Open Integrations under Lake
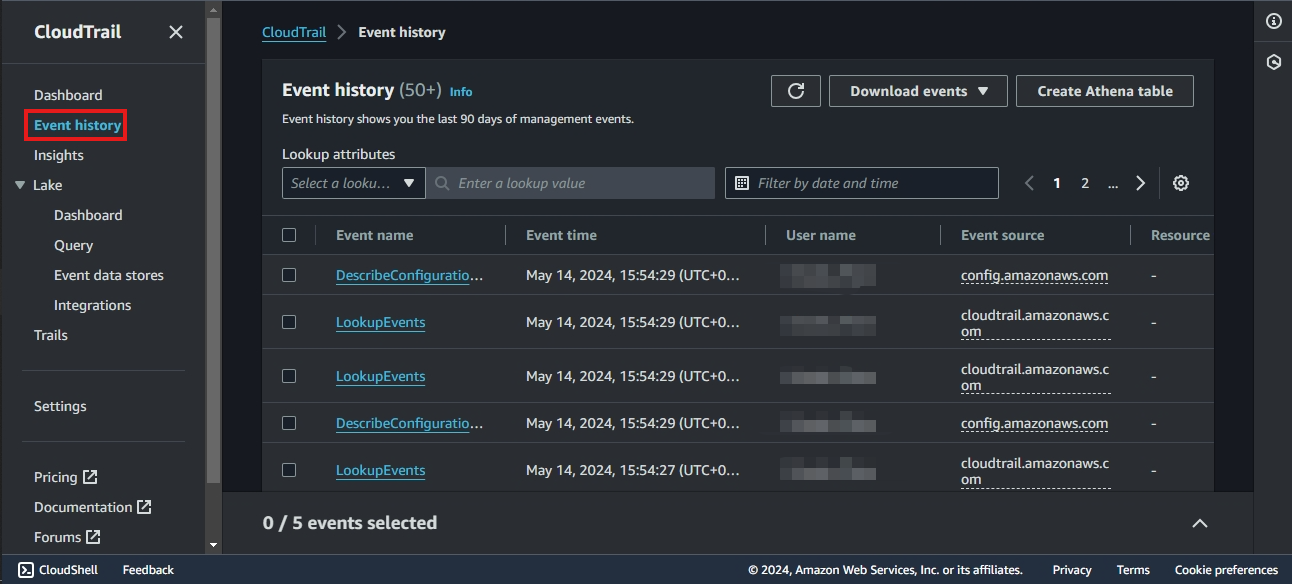The width and height of the screenshot is (1292, 584). click(x=92, y=305)
